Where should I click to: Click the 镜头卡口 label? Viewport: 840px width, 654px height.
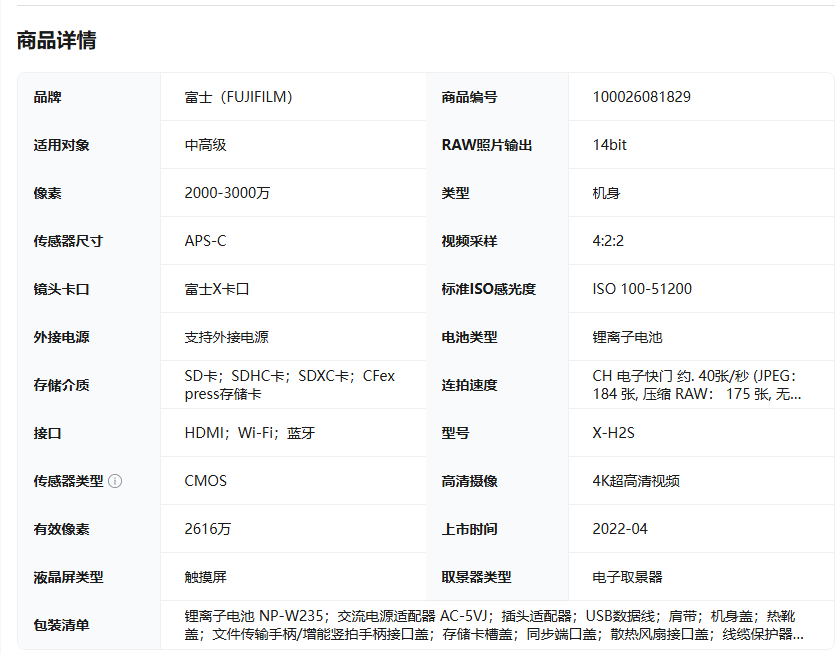pos(61,289)
